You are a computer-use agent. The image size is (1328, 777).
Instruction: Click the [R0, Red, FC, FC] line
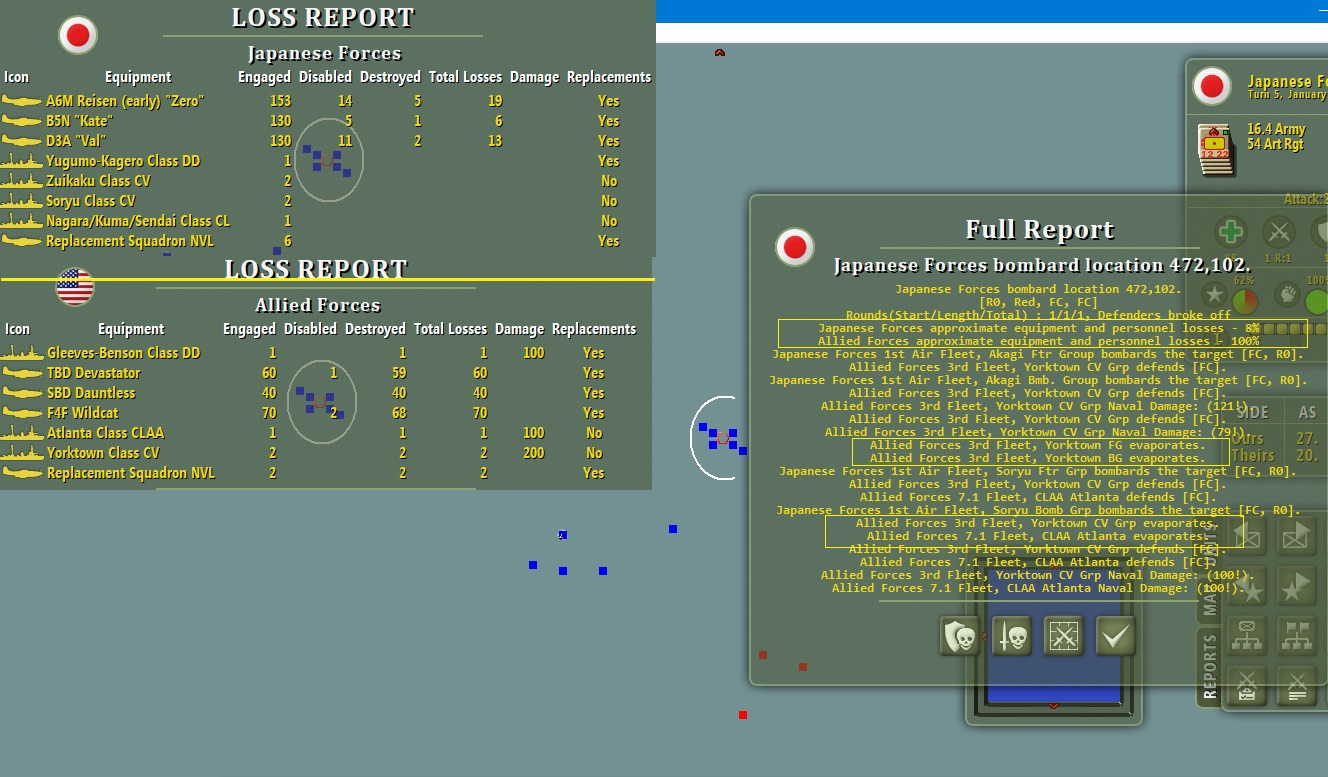[1038, 302]
